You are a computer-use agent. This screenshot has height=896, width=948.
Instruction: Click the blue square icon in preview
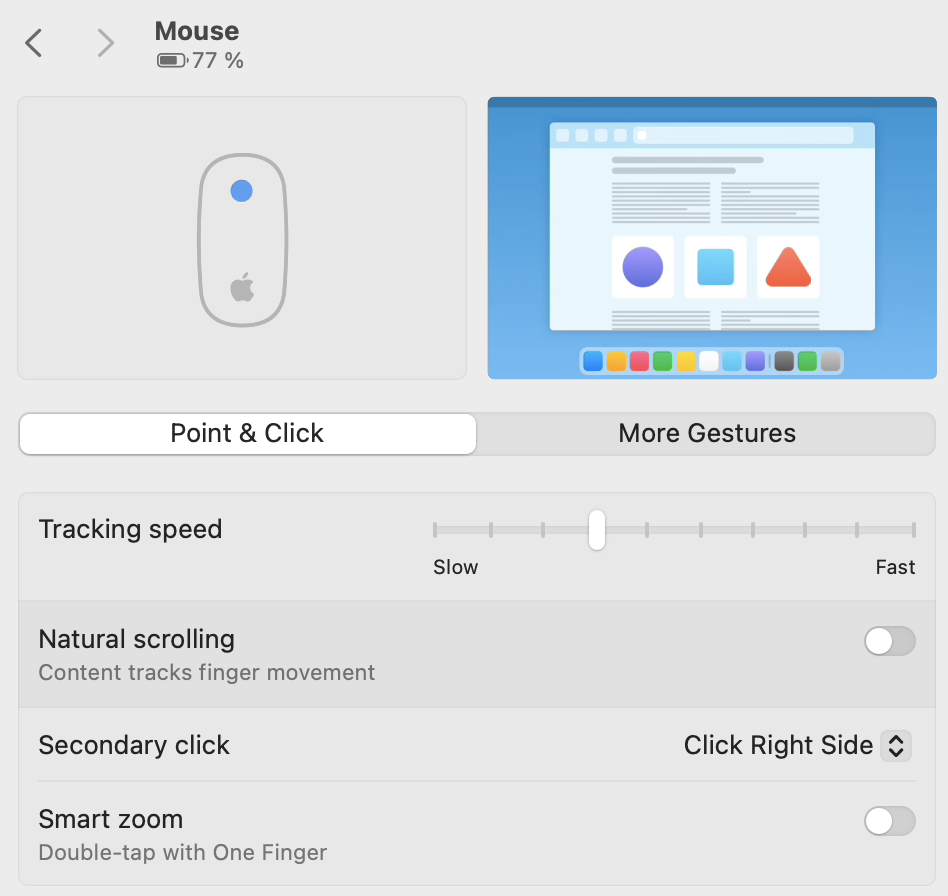tap(715, 267)
